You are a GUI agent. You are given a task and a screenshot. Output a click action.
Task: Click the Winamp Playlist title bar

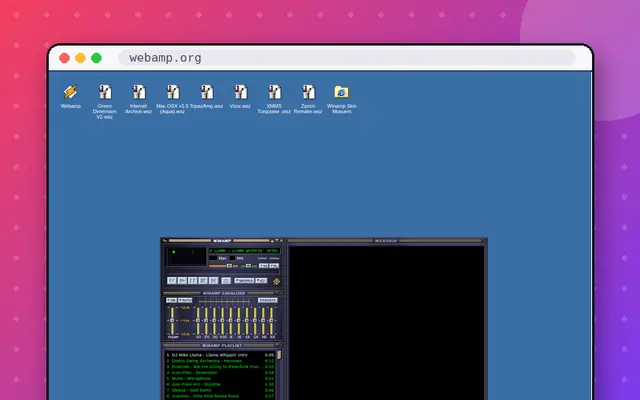pyautogui.click(x=222, y=345)
